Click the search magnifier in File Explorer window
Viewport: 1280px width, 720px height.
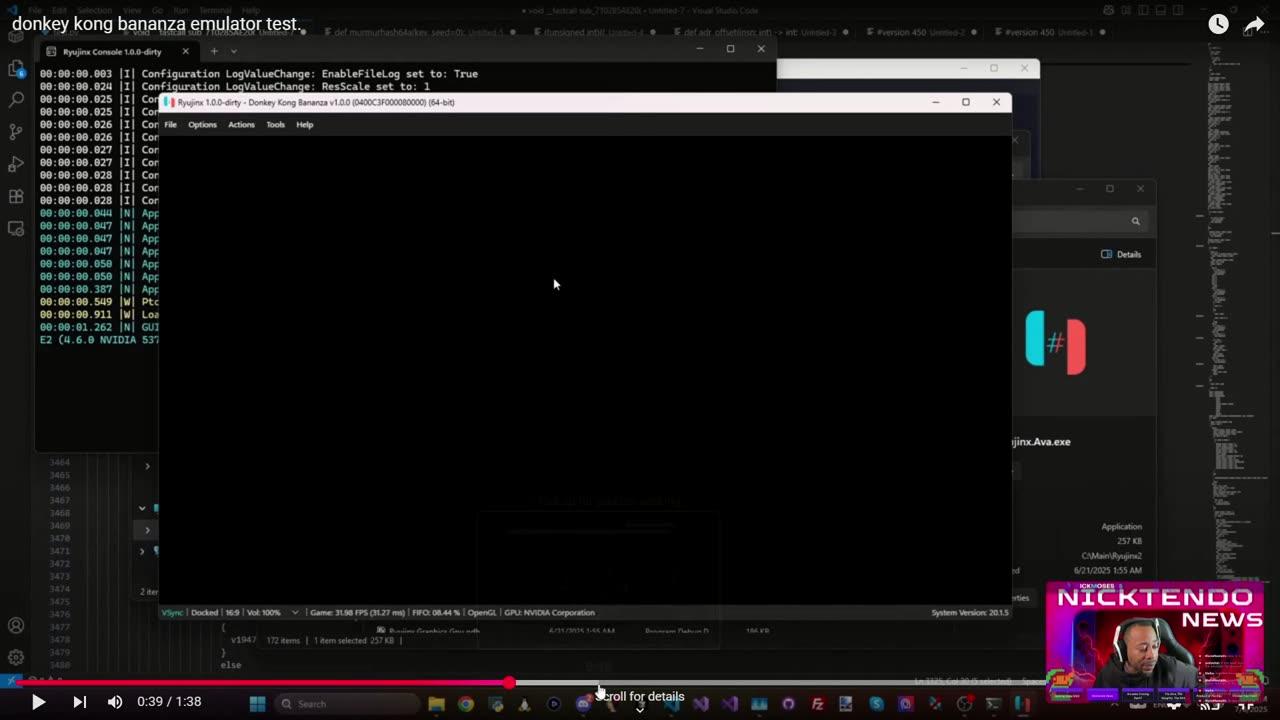coord(1135,221)
